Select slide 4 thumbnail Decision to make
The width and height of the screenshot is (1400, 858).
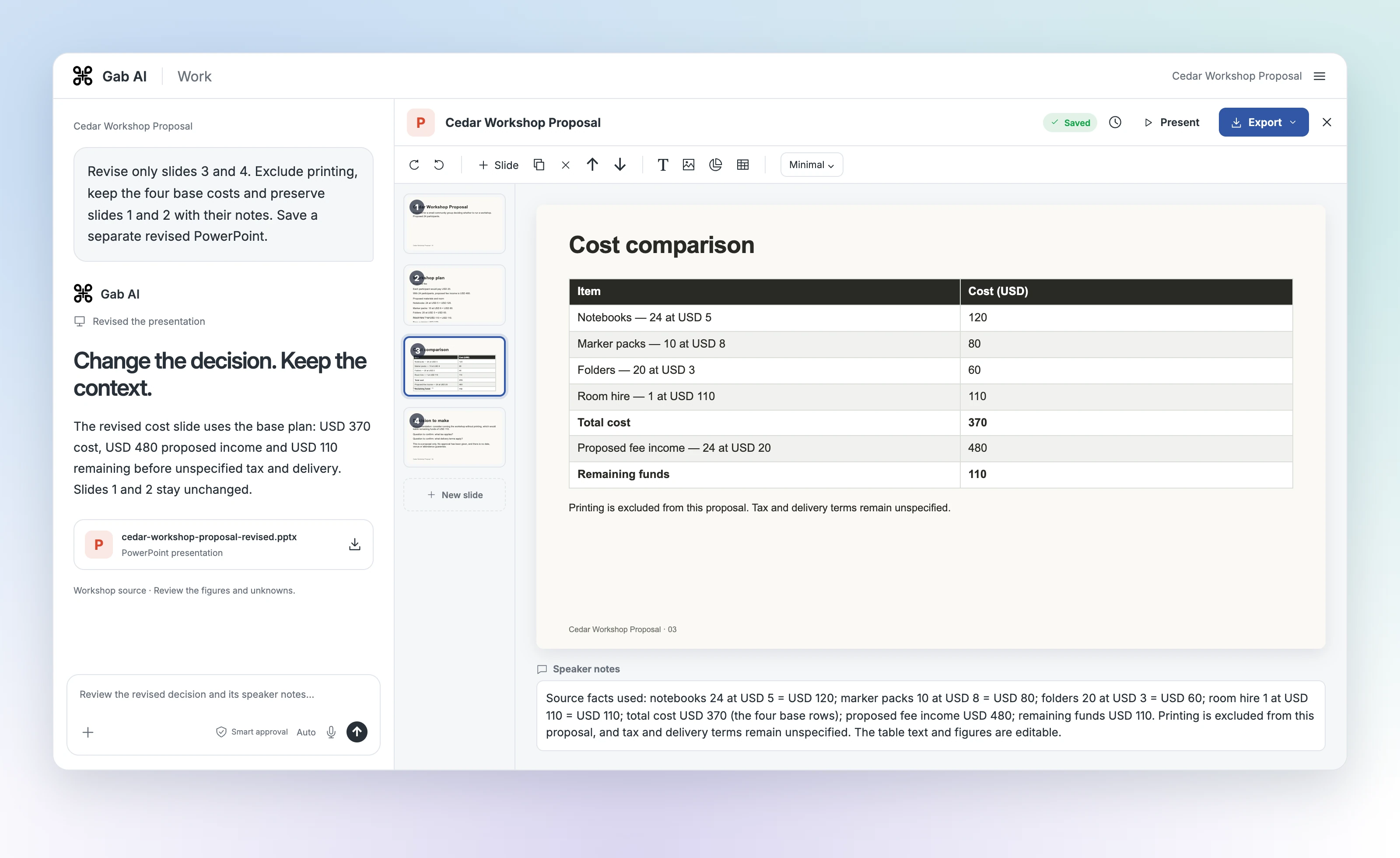coord(455,437)
